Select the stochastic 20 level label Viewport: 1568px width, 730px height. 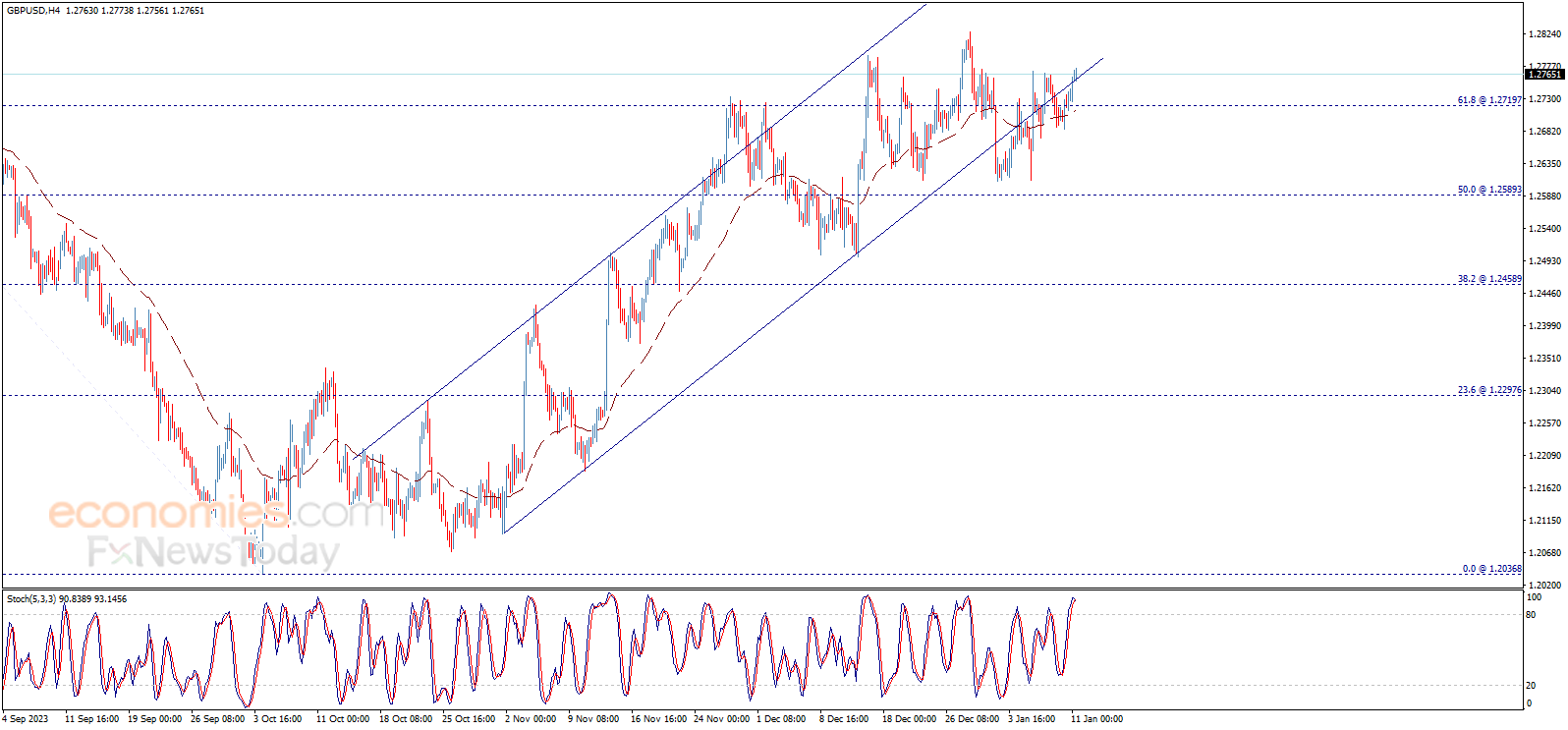click(1531, 686)
